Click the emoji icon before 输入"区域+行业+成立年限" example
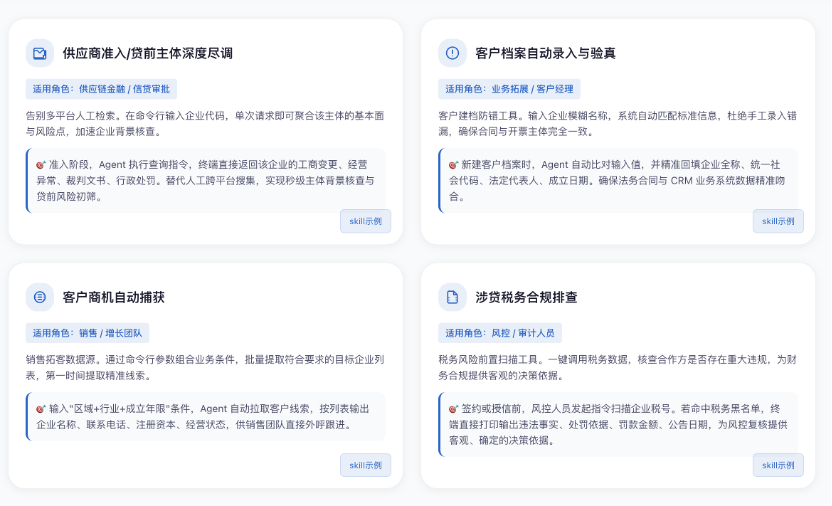The height and width of the screenshot is (506, 832). coord(41,409)
